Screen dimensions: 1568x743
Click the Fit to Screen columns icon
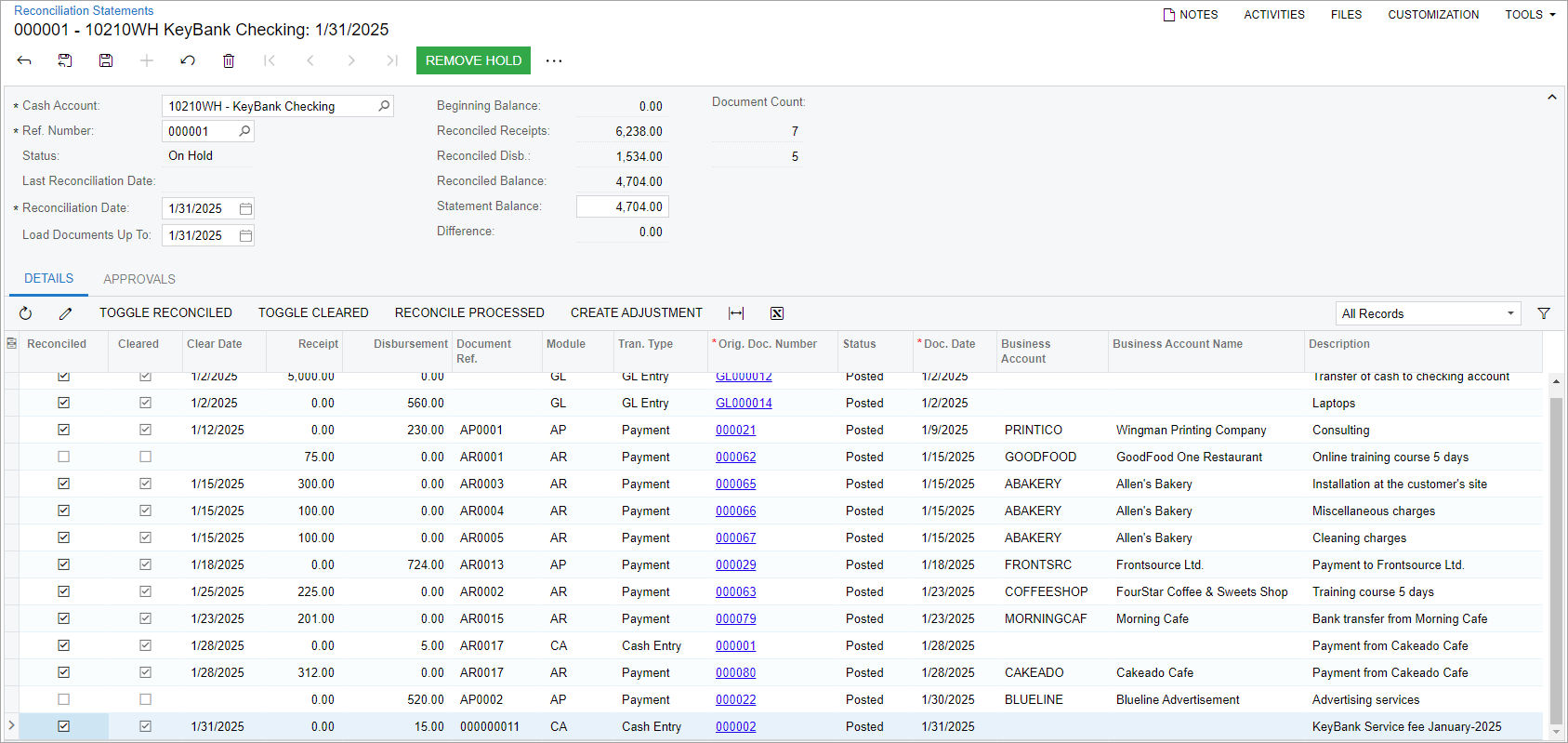[x=736, y=313]
